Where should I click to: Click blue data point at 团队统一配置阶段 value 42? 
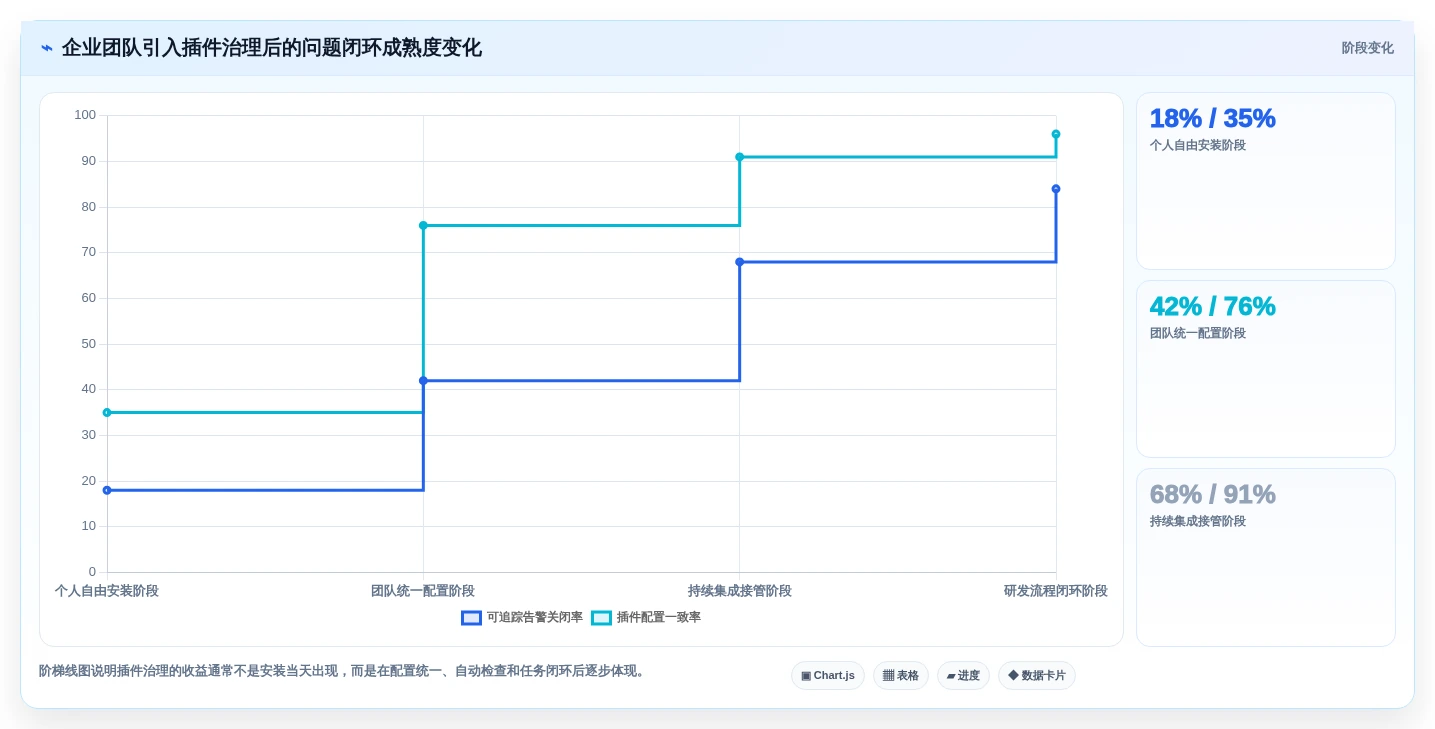[x=423, y=381]
